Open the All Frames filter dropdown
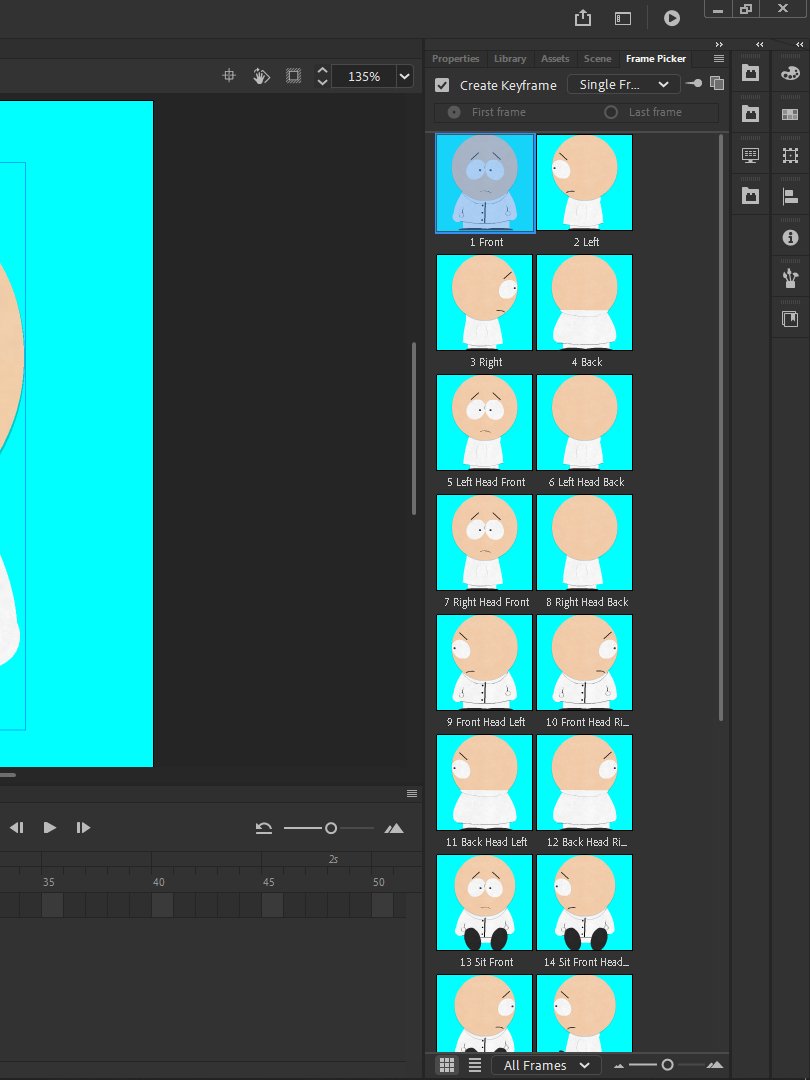Viewport: 810px width, 1080px height. 546,1065
